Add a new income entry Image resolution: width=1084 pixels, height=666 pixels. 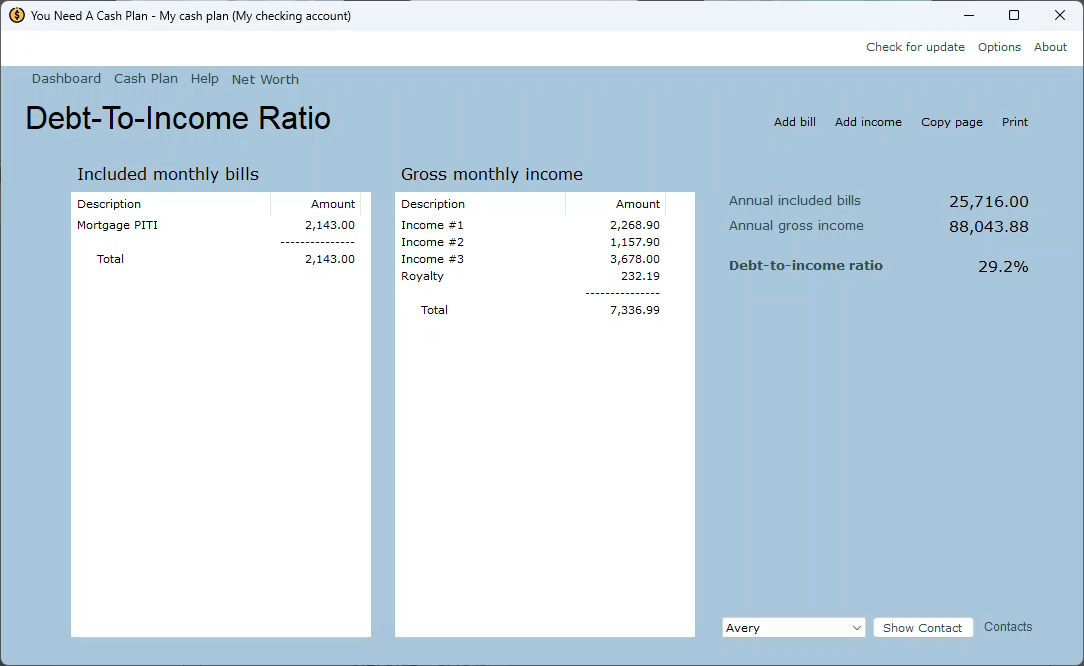(867, 121)
